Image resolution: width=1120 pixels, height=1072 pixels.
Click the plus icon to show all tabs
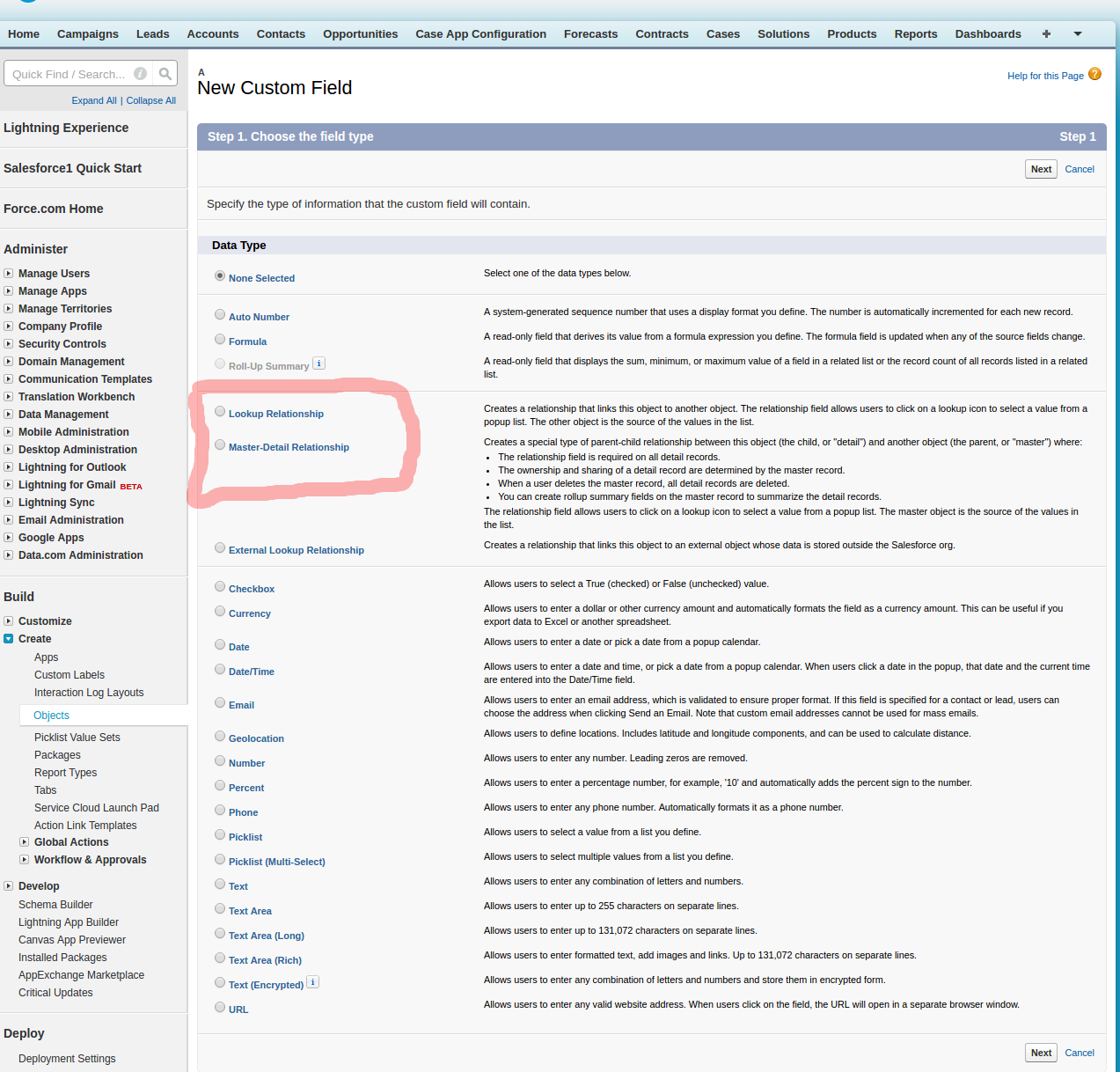[1046, 34]
